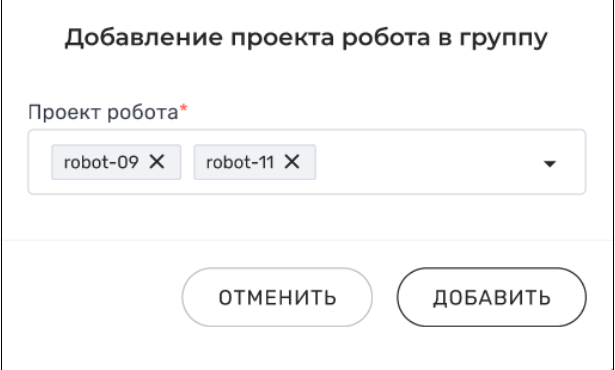Open the project list with the caret icon
Screen dimensions: 615x370
[549, 163]
